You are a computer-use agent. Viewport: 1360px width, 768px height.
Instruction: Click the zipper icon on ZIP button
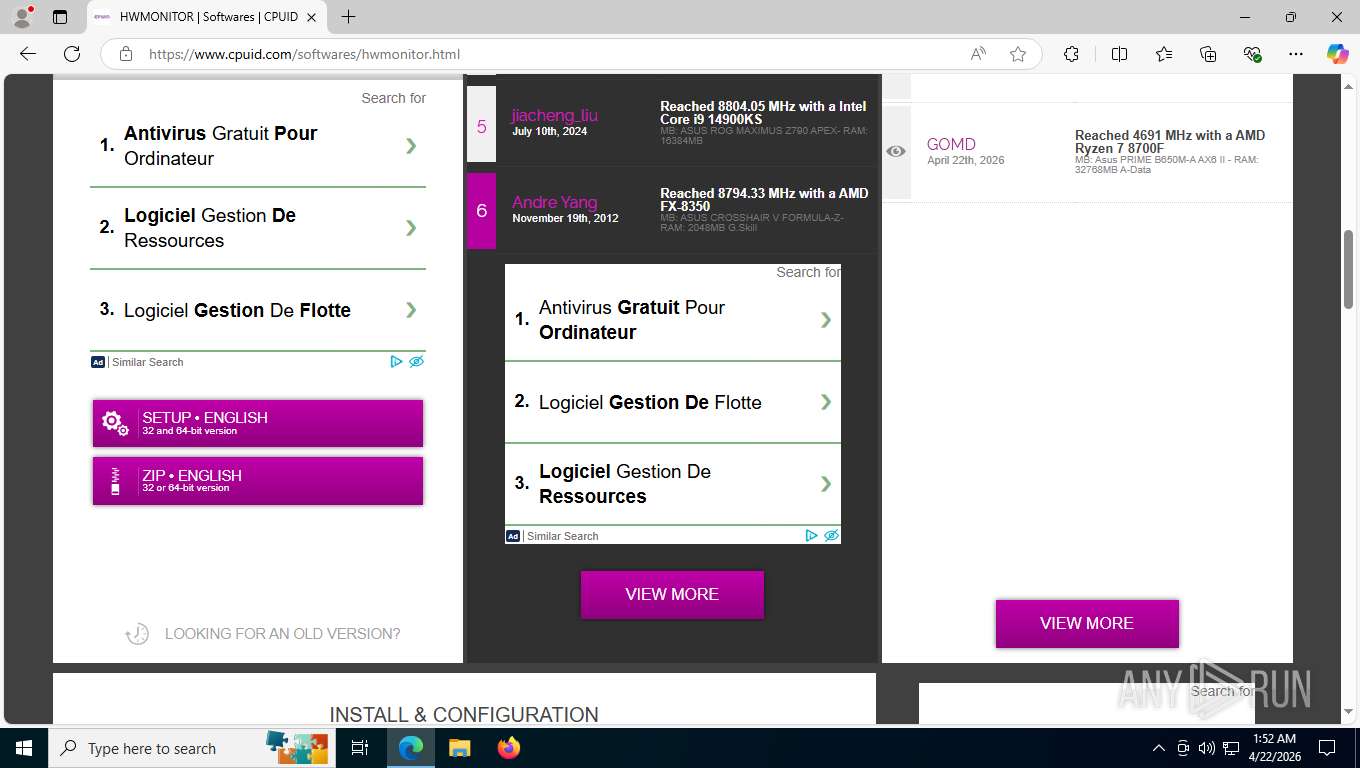115,481
